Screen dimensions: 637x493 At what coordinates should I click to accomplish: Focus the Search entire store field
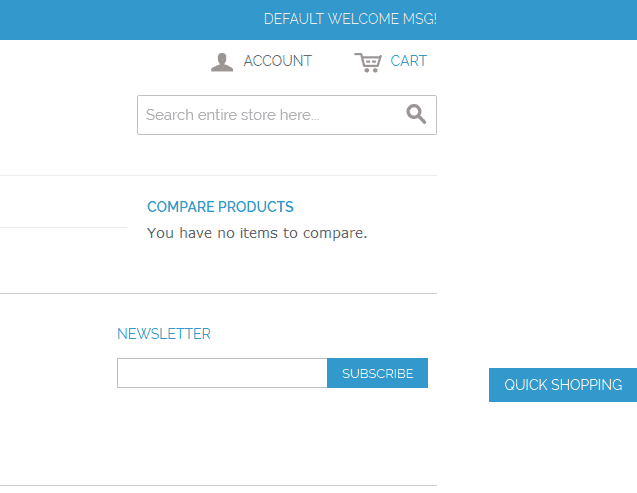click(x=272, y=115)
